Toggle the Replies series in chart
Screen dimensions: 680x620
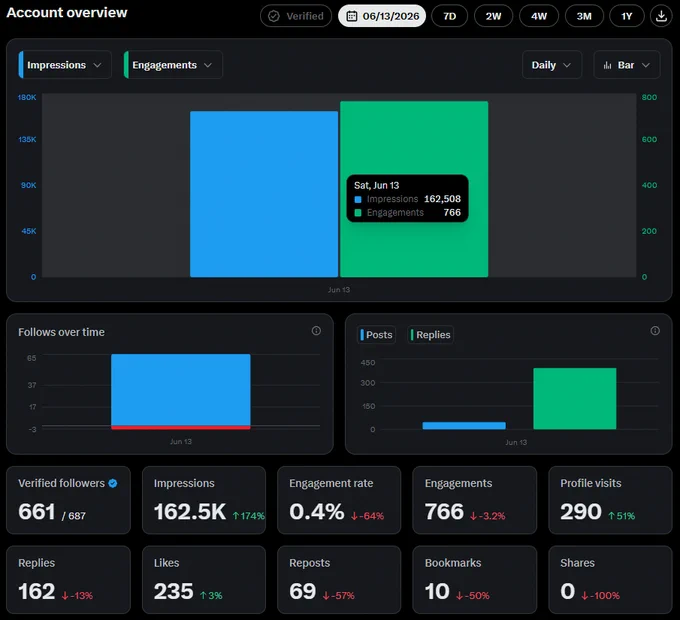430,335
